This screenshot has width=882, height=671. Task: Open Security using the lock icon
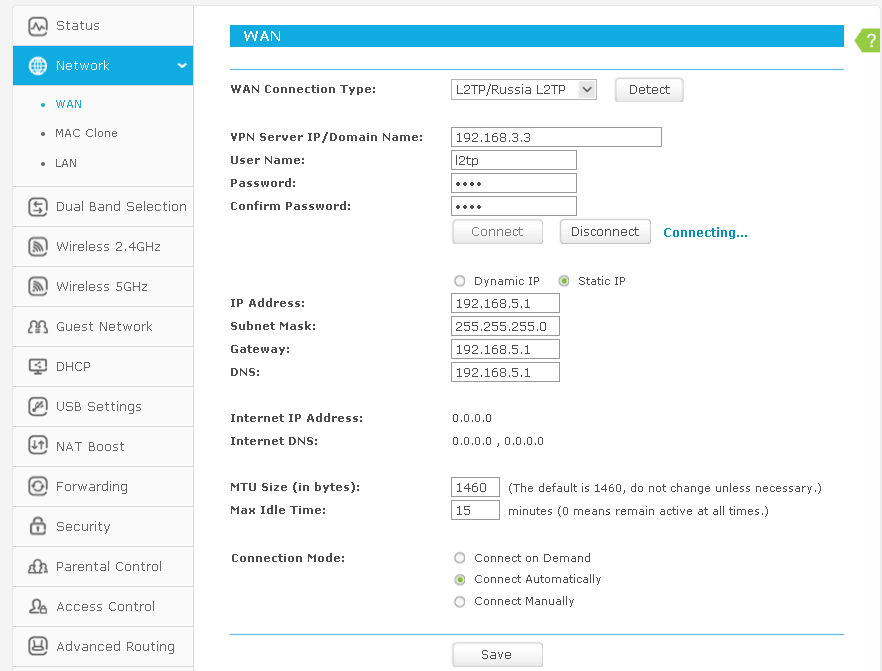(x=38, y=527)
